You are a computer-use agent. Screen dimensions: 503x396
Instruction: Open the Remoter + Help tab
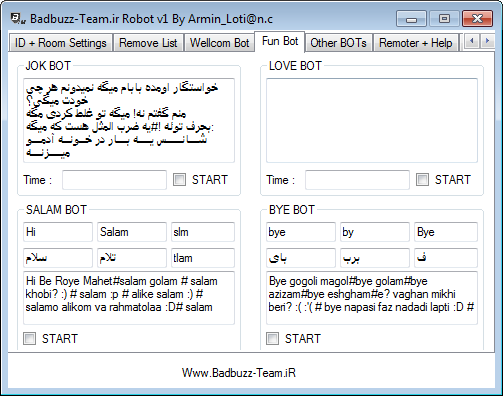[416, 43]
